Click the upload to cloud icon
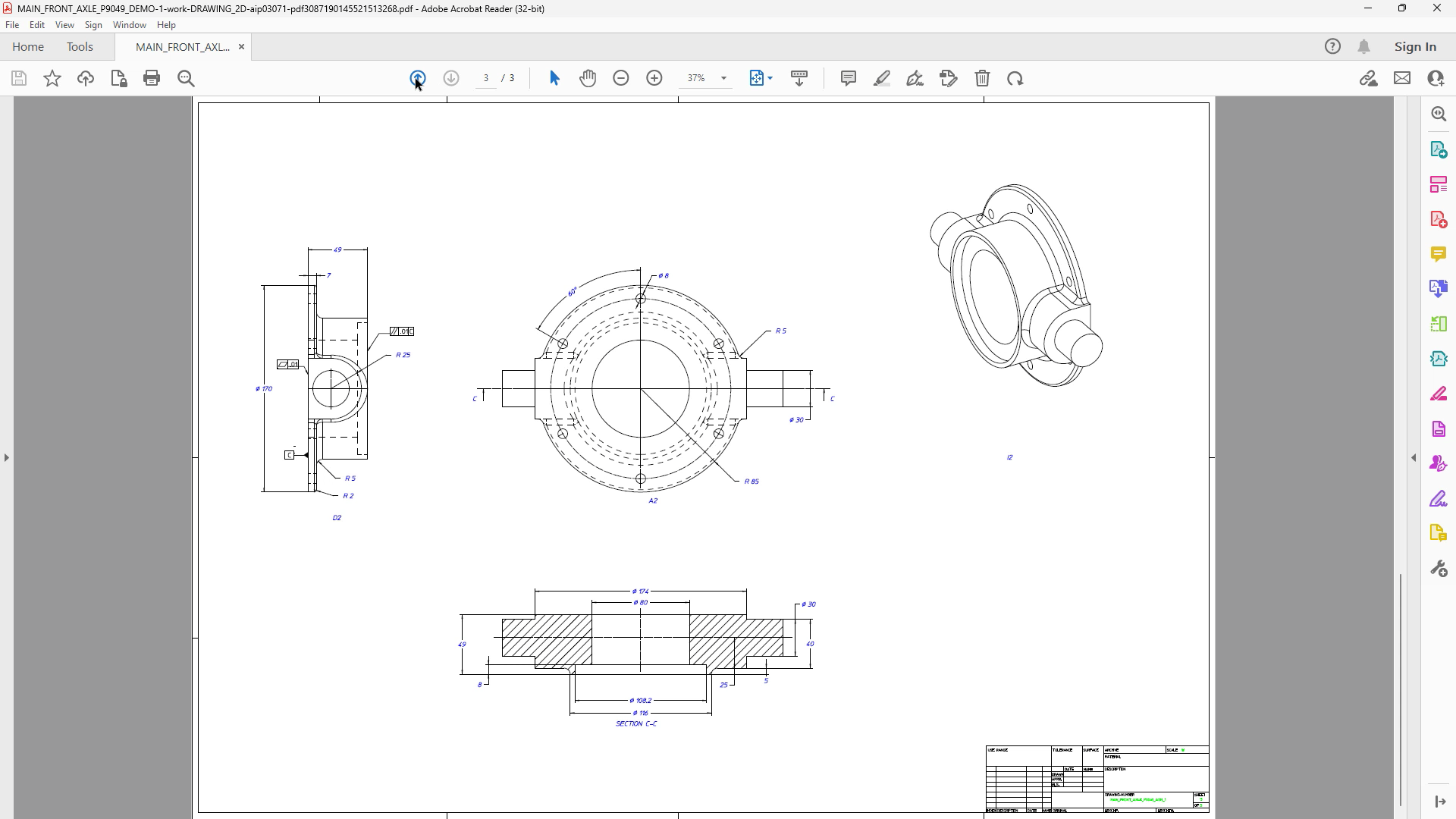This screenshot has height=819, width=1456. tap(86, 78)
